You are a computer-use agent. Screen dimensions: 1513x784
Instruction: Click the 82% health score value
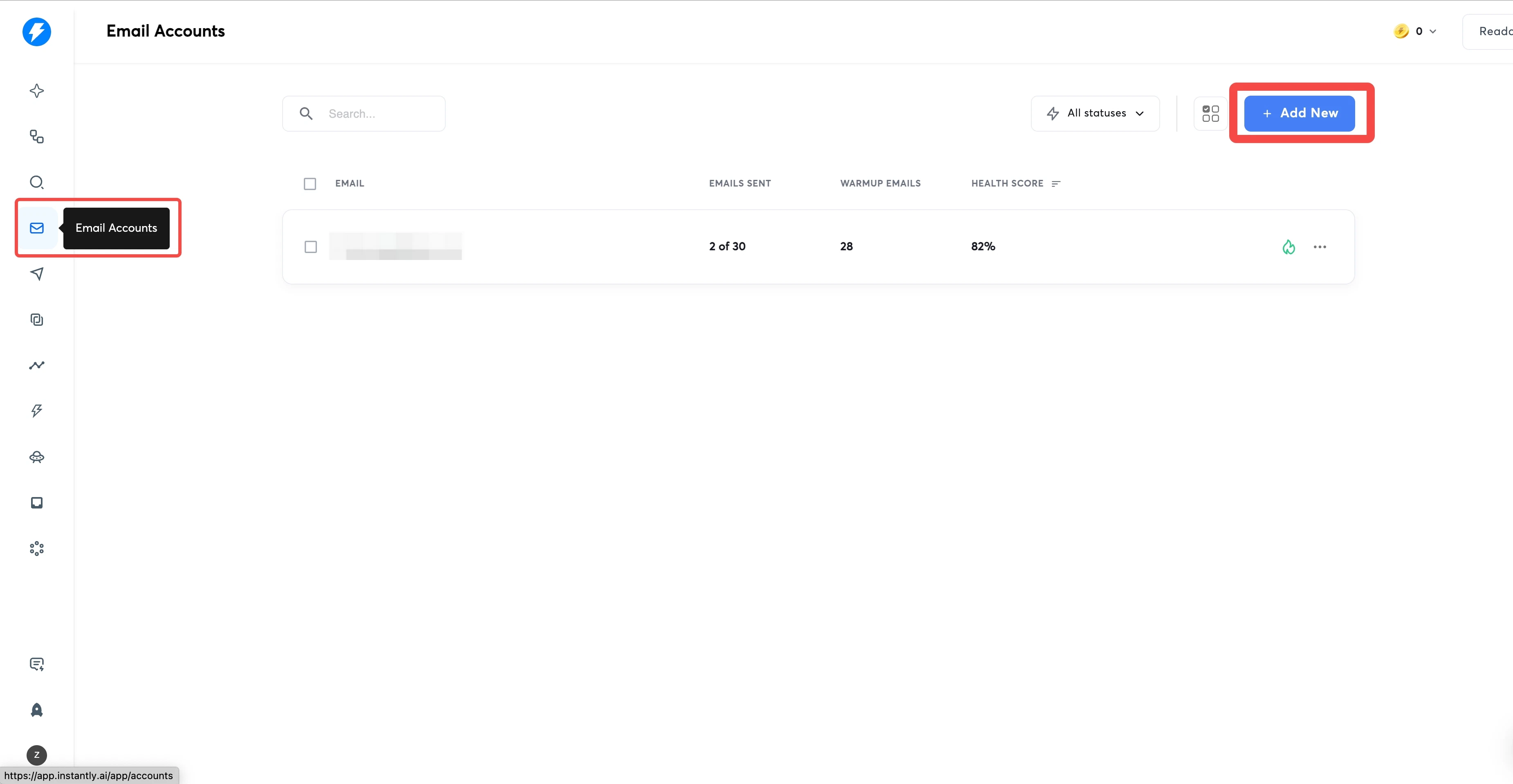pyautogui.click(x=982, y=246)
